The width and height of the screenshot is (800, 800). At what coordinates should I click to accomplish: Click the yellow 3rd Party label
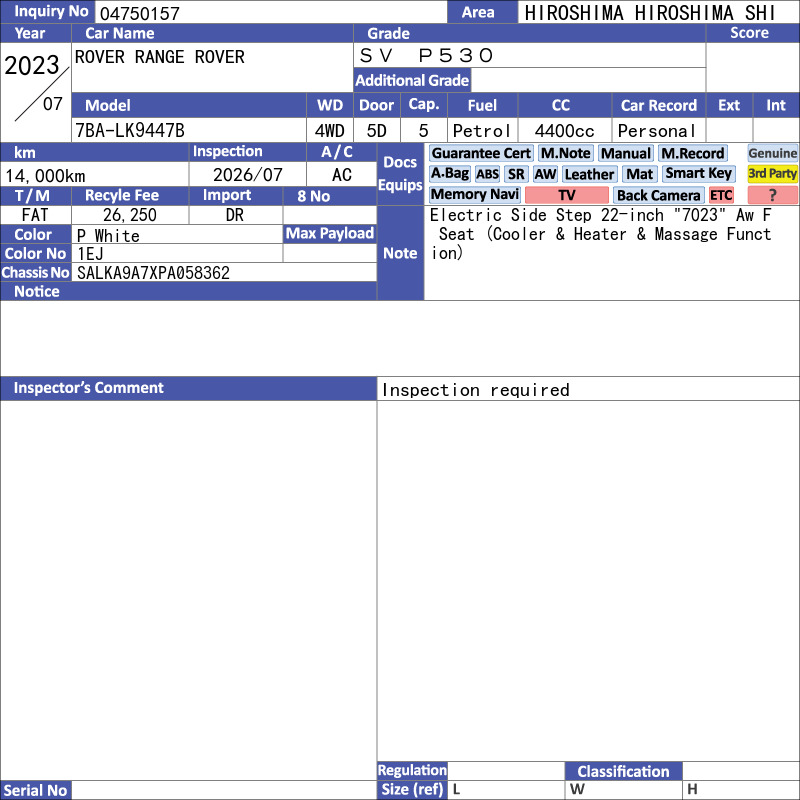773,174
